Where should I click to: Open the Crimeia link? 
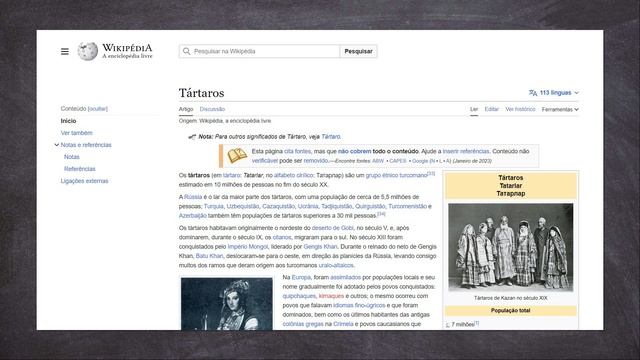[x=343, y=324]
